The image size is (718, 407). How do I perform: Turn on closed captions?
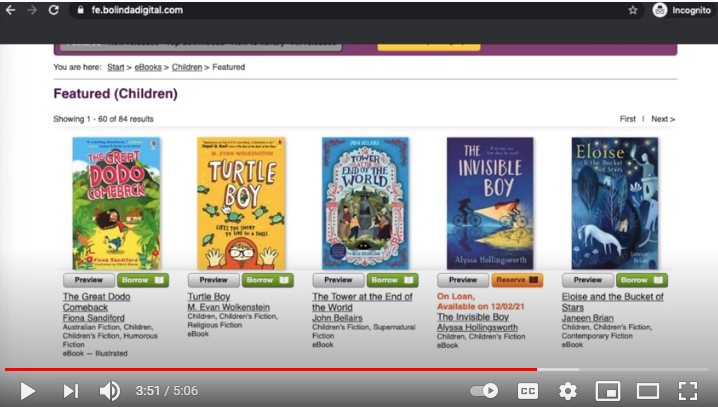[528, 391]
